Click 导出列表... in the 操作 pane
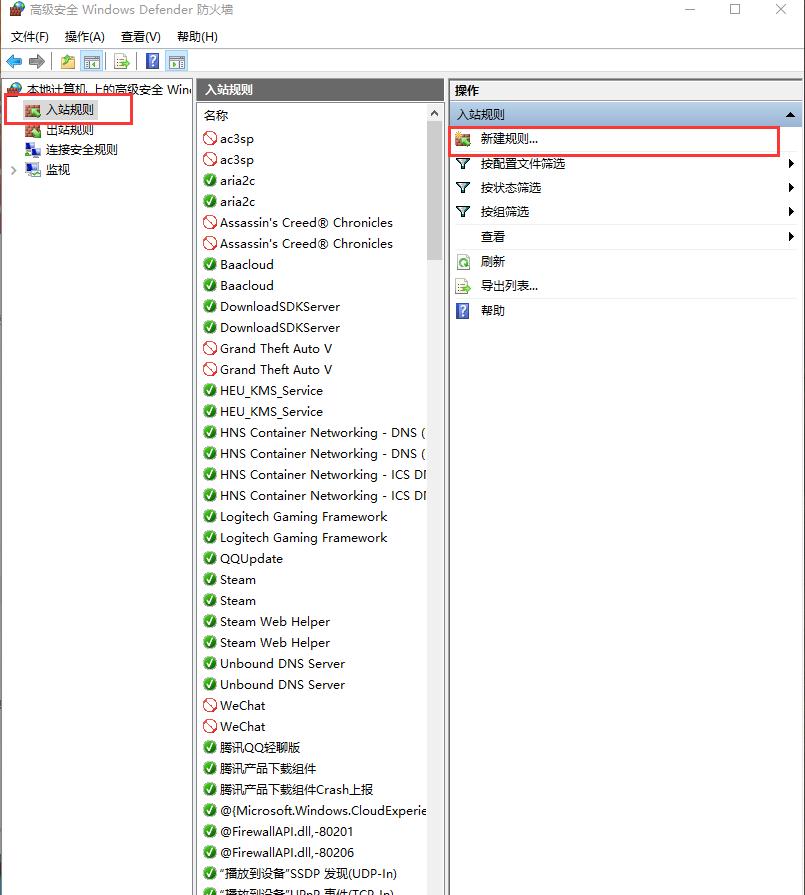The image size is (805, 895). [x=509, y=286]
